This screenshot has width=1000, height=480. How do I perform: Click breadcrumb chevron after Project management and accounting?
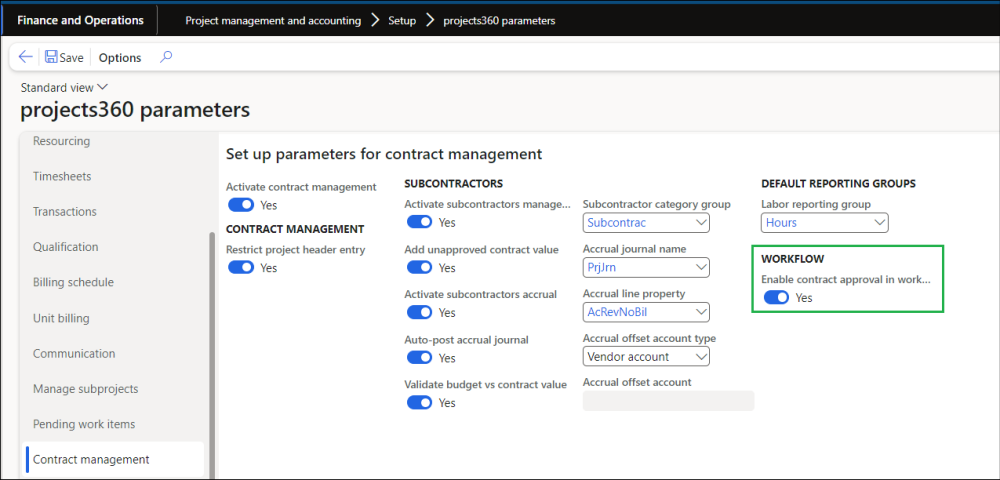pos(374,20)
